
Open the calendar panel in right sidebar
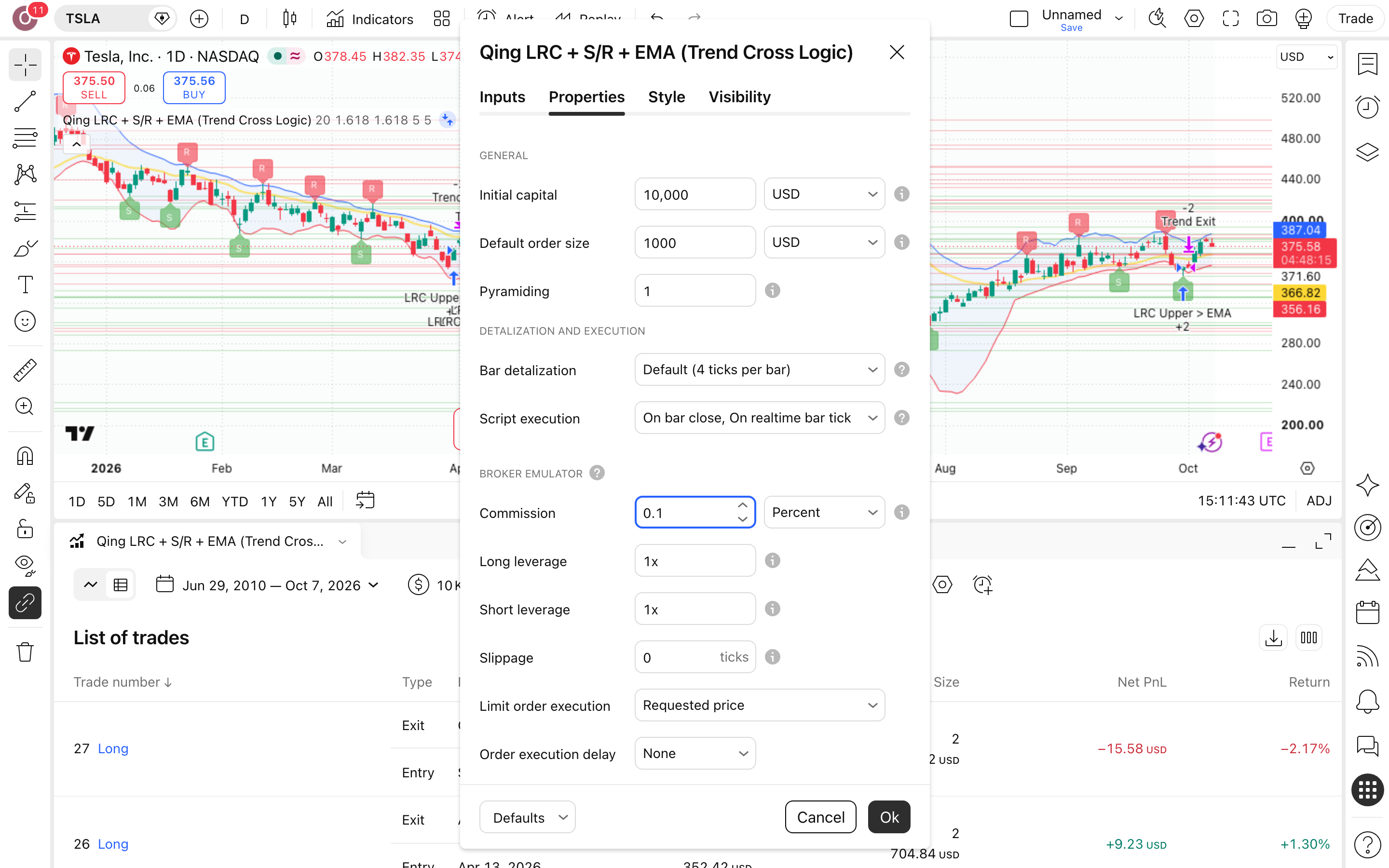(1367, 612)
